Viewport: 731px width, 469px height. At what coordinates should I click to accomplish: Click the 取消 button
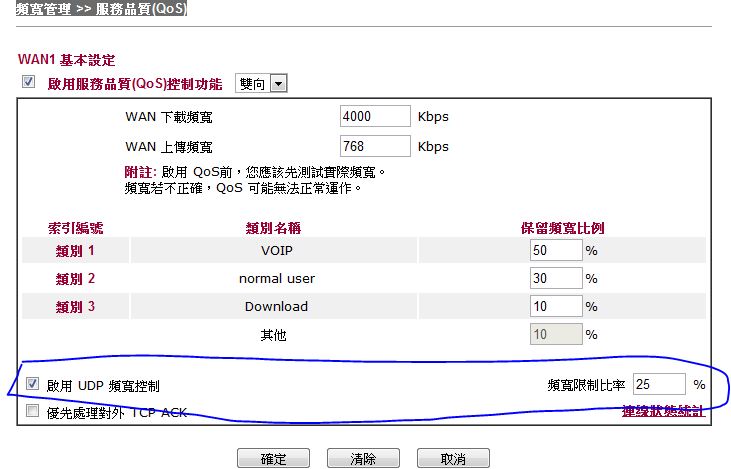pos(453,459)
